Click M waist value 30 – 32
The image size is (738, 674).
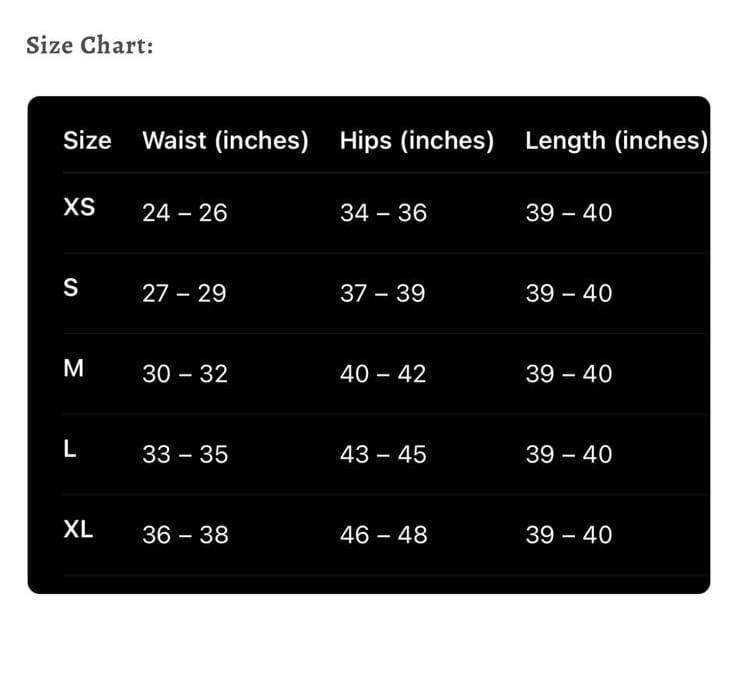click(x=185, y=374)
